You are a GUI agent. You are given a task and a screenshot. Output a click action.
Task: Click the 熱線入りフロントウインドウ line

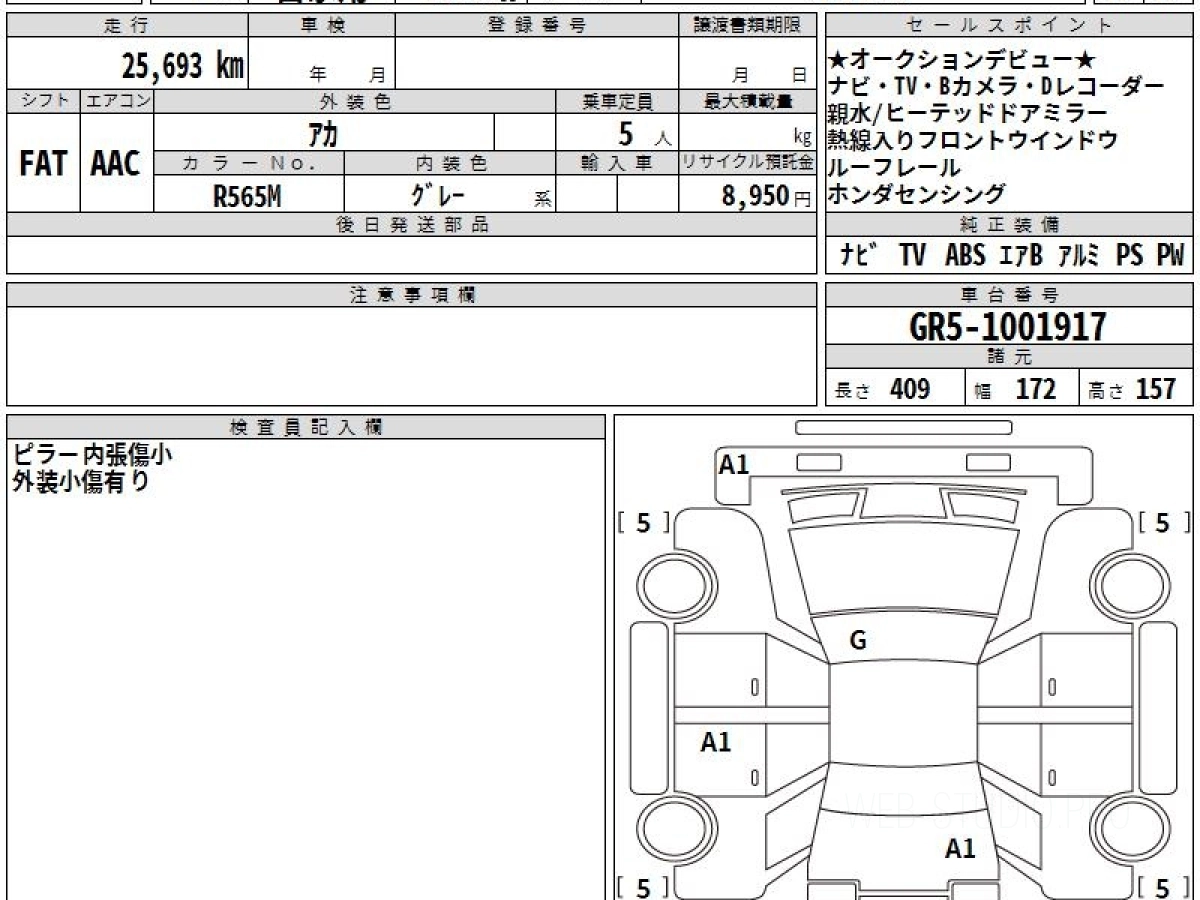(972, 140)
